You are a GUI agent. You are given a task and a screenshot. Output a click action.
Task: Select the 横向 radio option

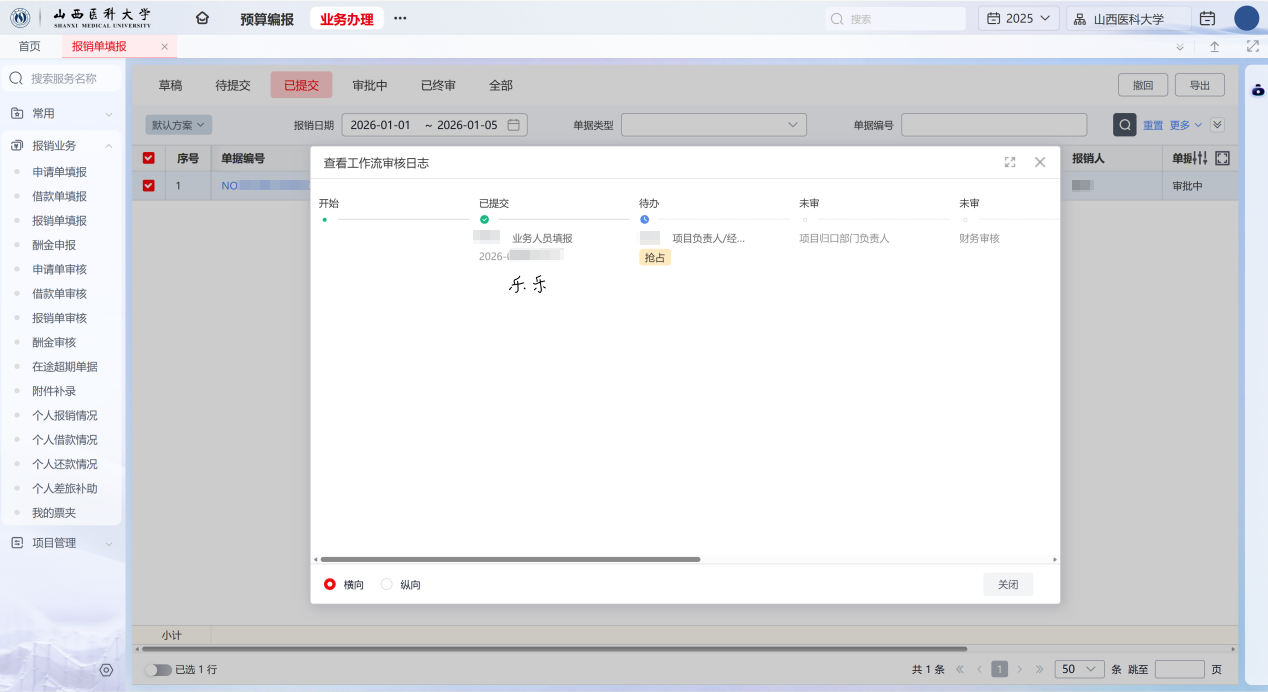330,584
